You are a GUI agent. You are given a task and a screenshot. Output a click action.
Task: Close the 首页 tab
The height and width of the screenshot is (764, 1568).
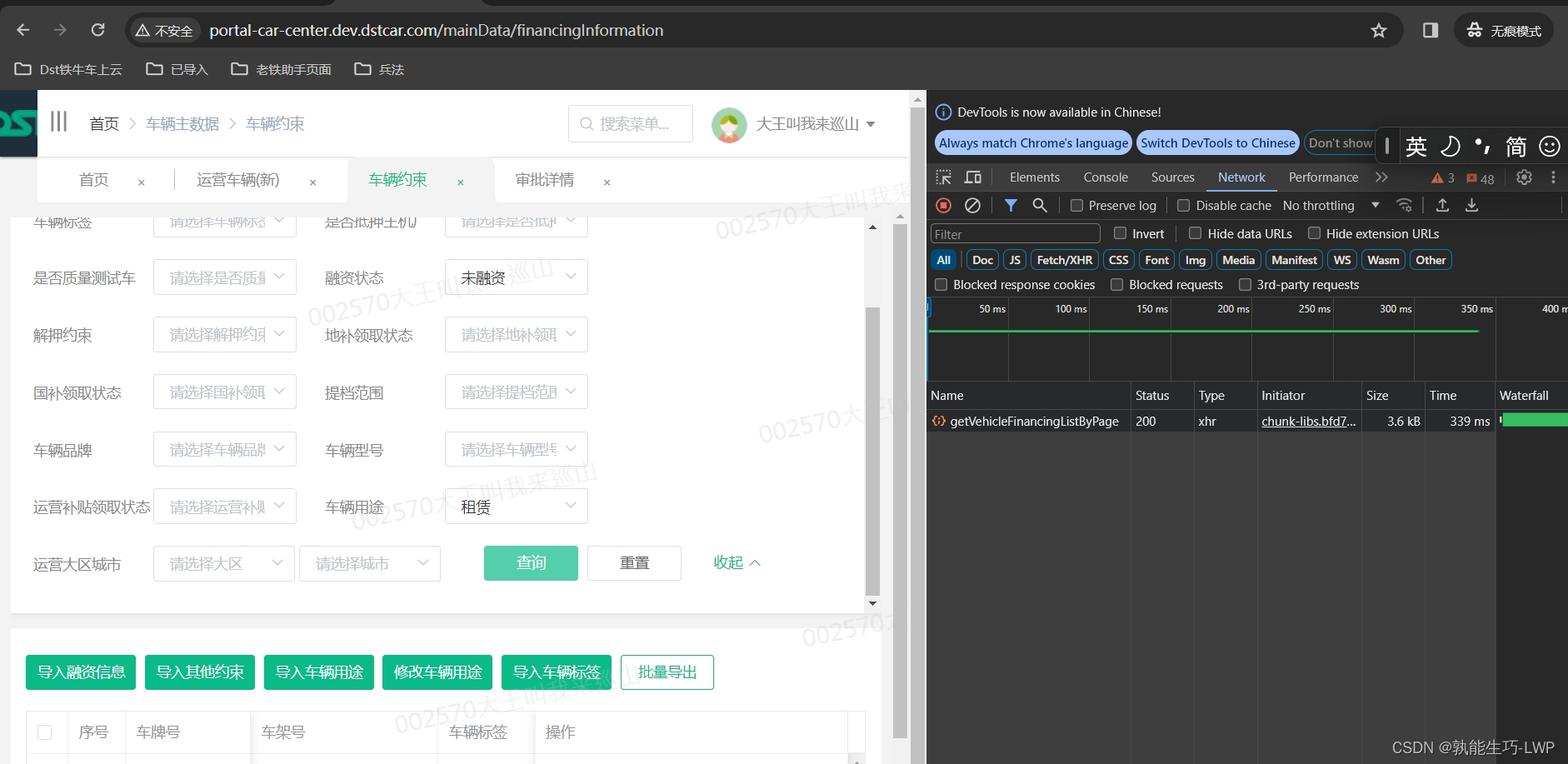point(142,182)
